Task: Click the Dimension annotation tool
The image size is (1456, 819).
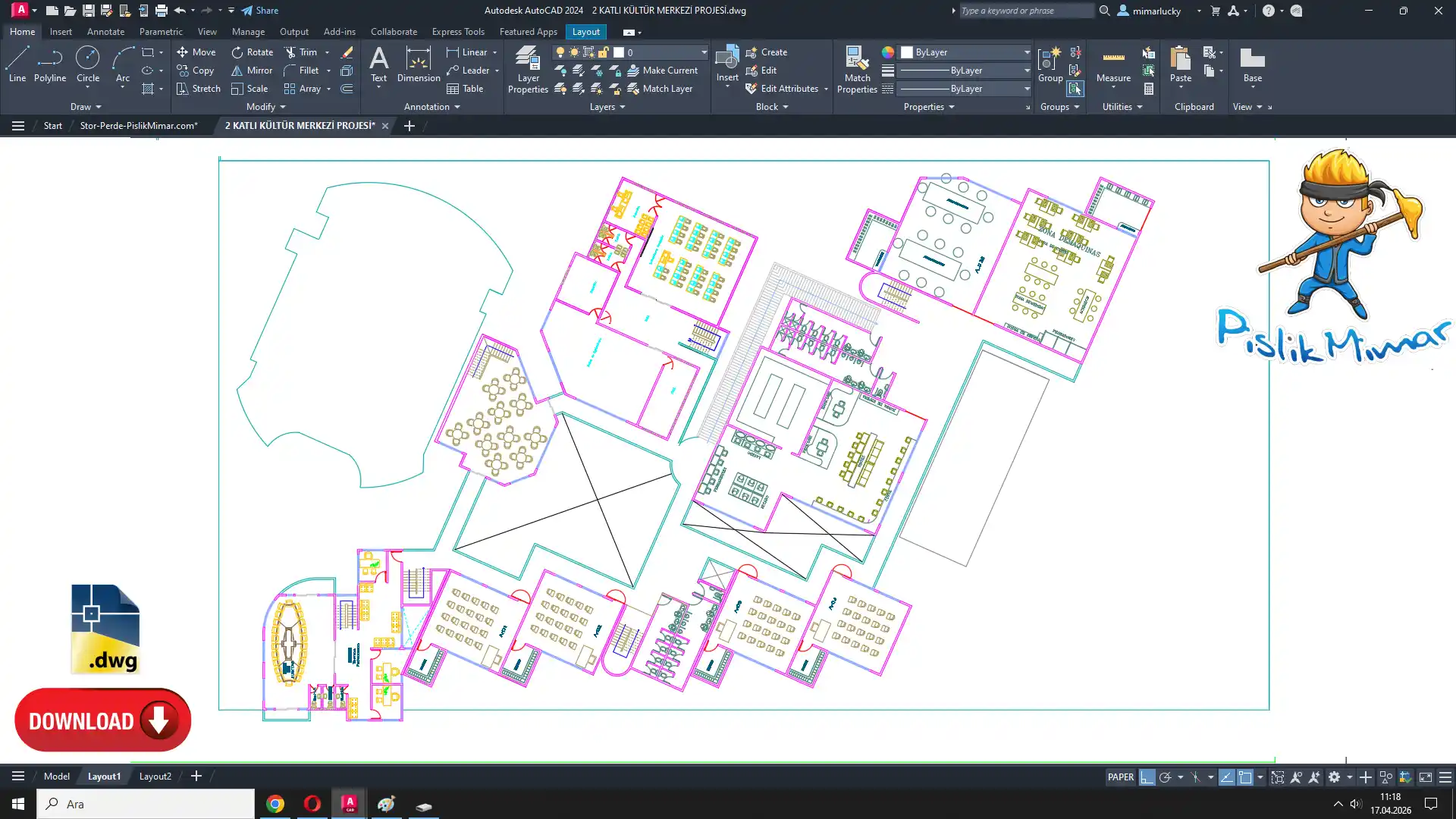Action: pos(418,64)
